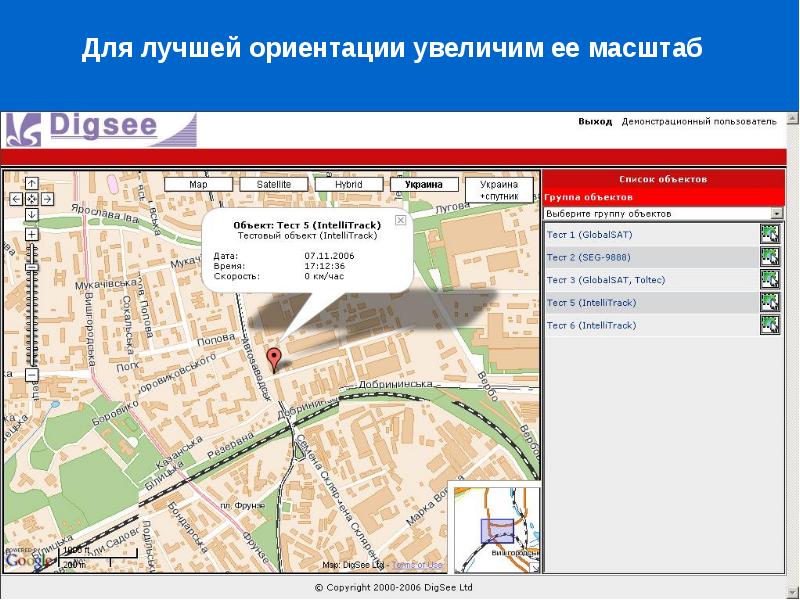Click map locate icon for Тест 6 (IntelliTrack)

(x=769, y=325)
